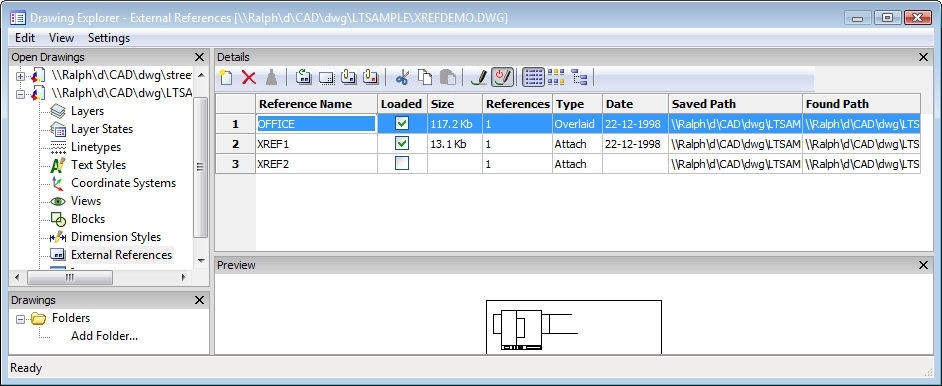This screenshot has width=942, height=386.
Task: Sort by Loaded column header
Action: coord(403,104)
